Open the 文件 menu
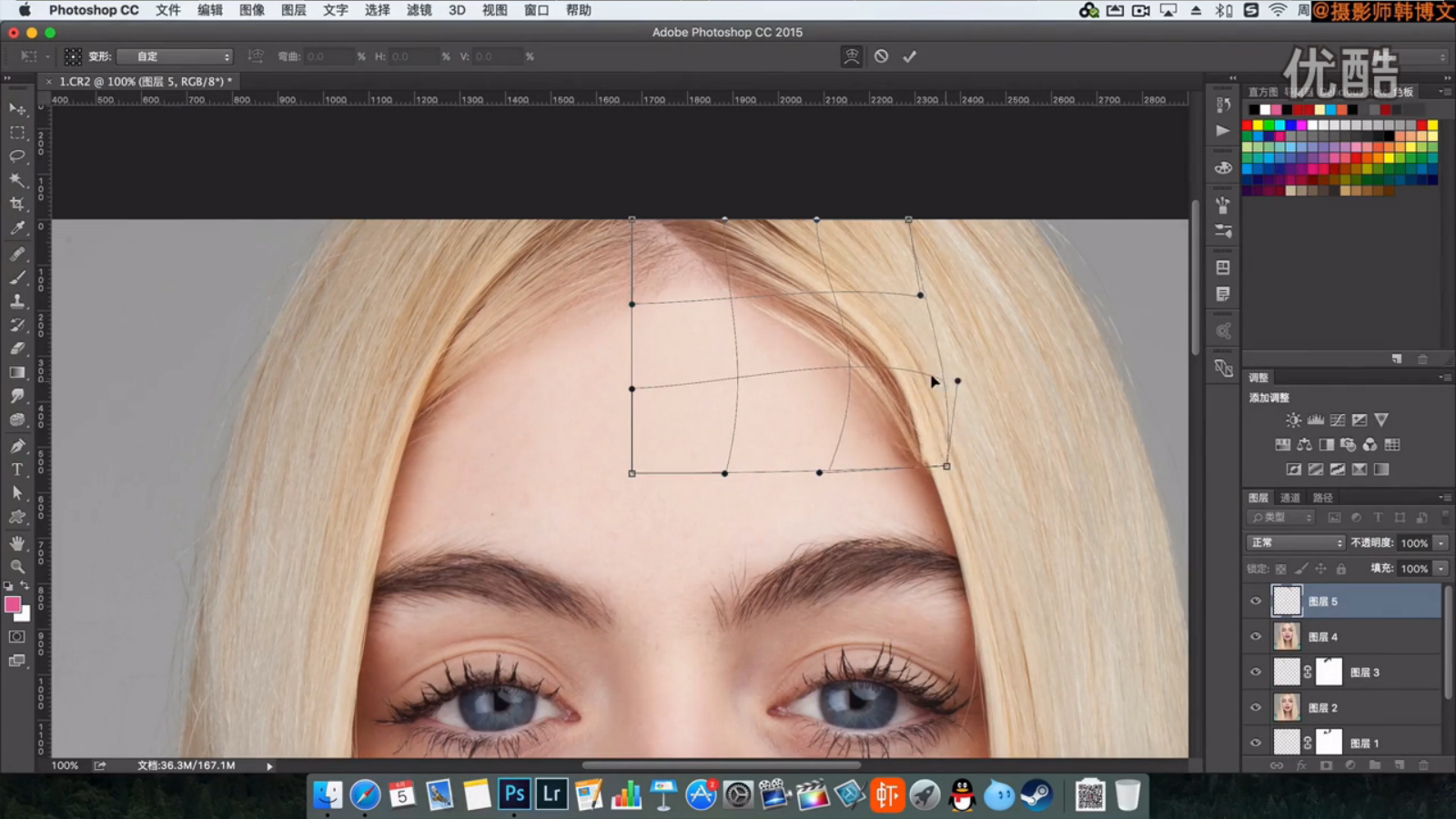Image resolution: width=1456 pixels, height=819 pixels. pos(168,10)
